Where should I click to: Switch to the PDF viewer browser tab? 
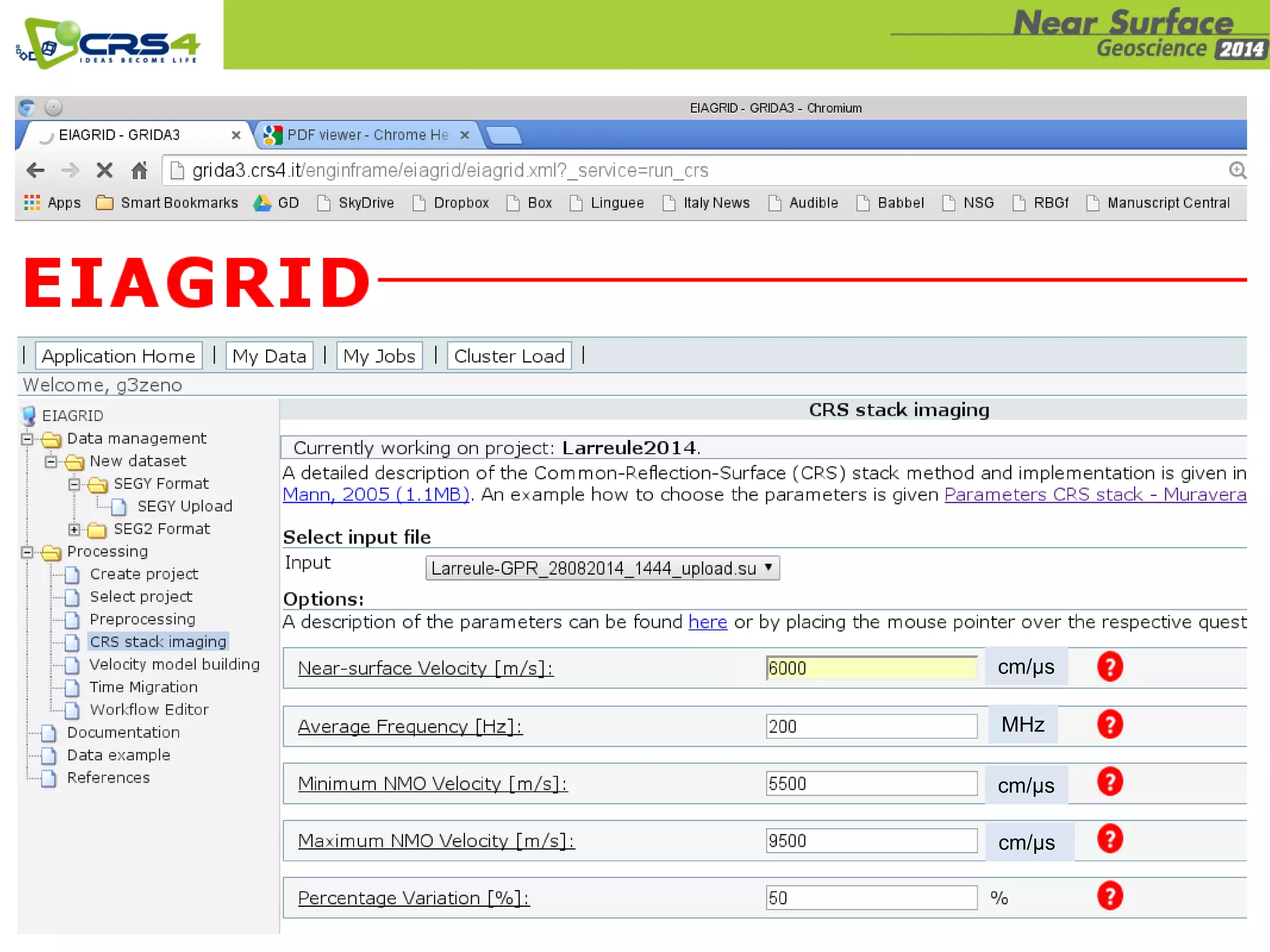coord(367,135)
